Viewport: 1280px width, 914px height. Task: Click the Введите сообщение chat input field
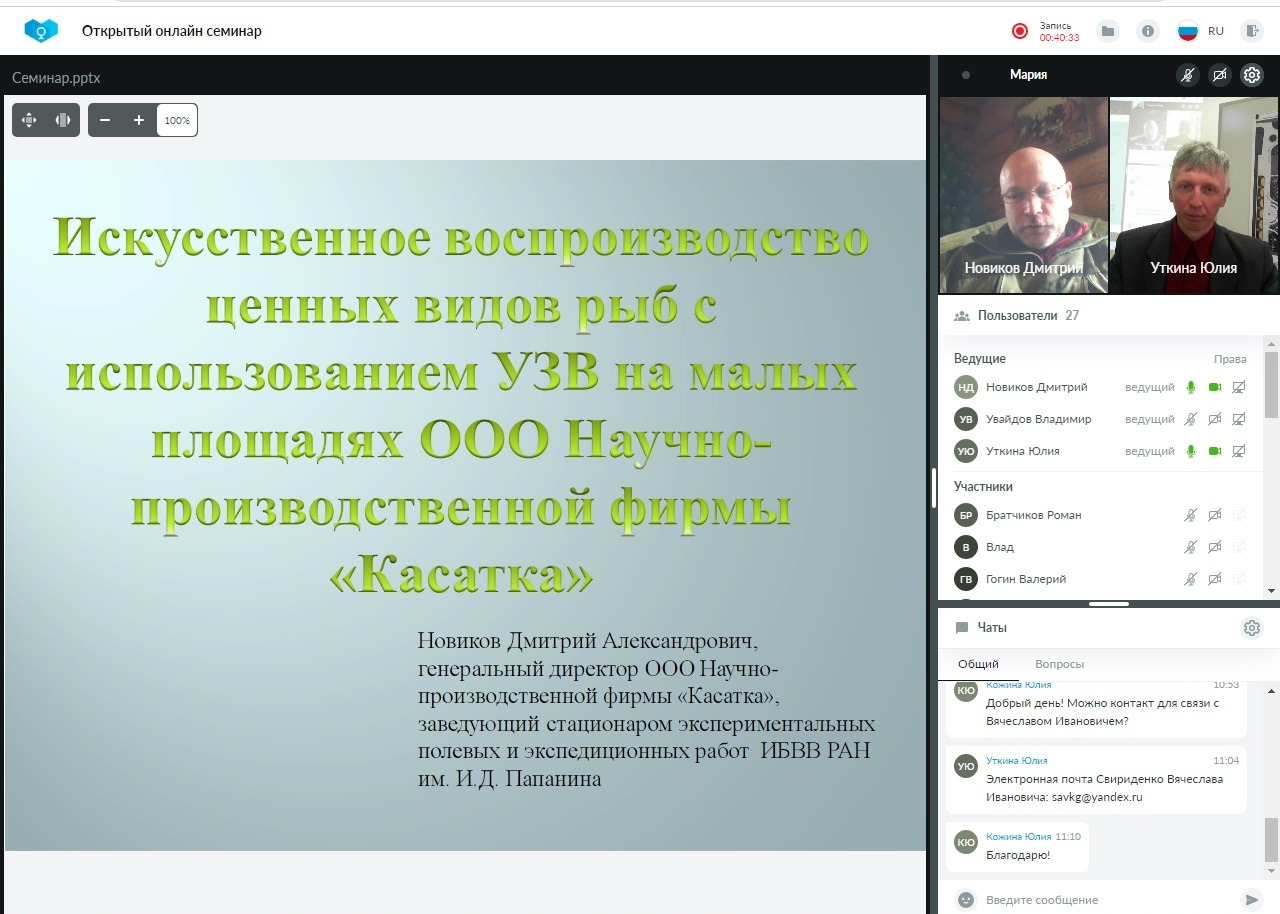tap(1106, 899)
